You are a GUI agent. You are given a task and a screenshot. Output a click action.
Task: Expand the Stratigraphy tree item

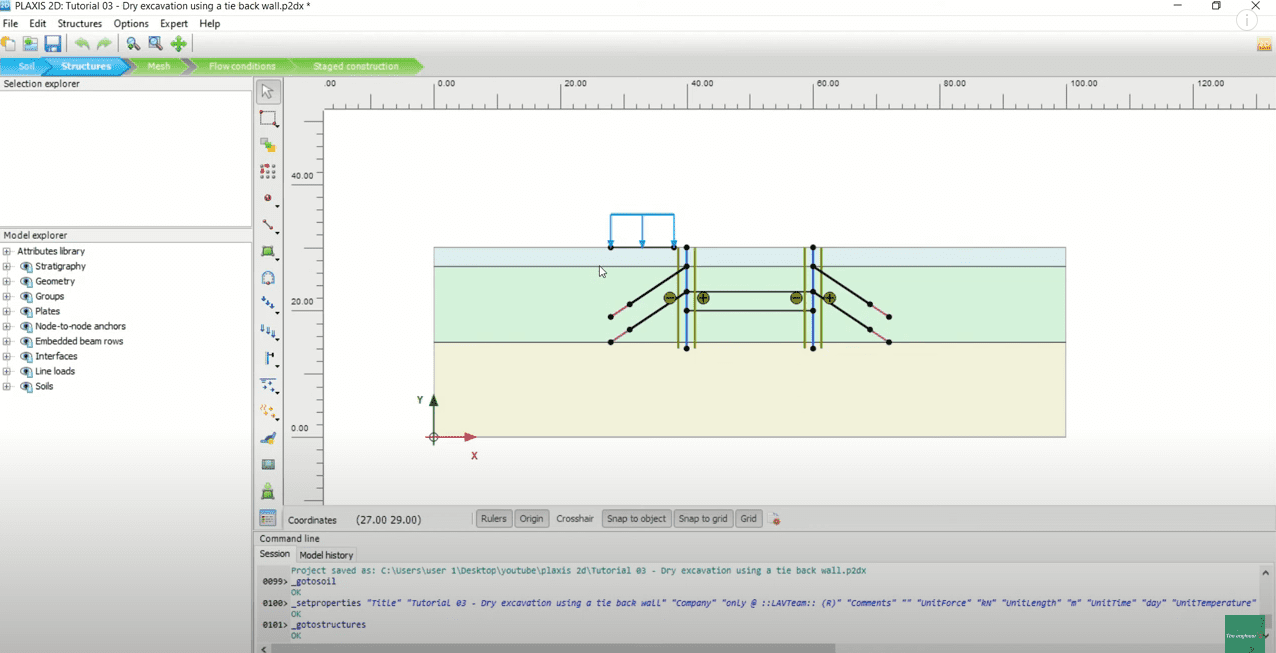click(8, 266)
